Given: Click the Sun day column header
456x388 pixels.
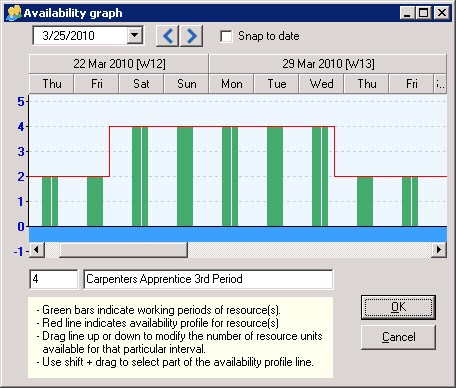Looking at the screenshot, I should click(186, 84).
